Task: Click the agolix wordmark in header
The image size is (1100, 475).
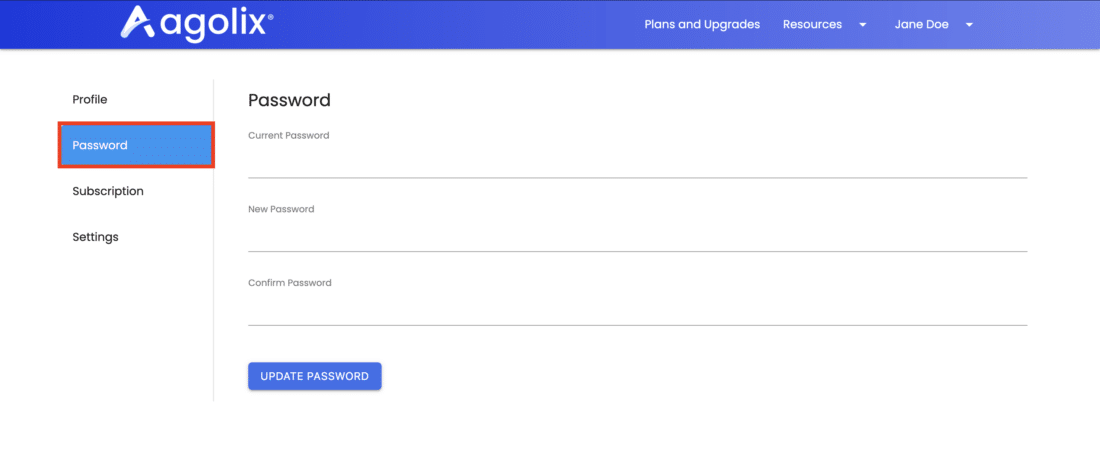Action: click(211, 25)
